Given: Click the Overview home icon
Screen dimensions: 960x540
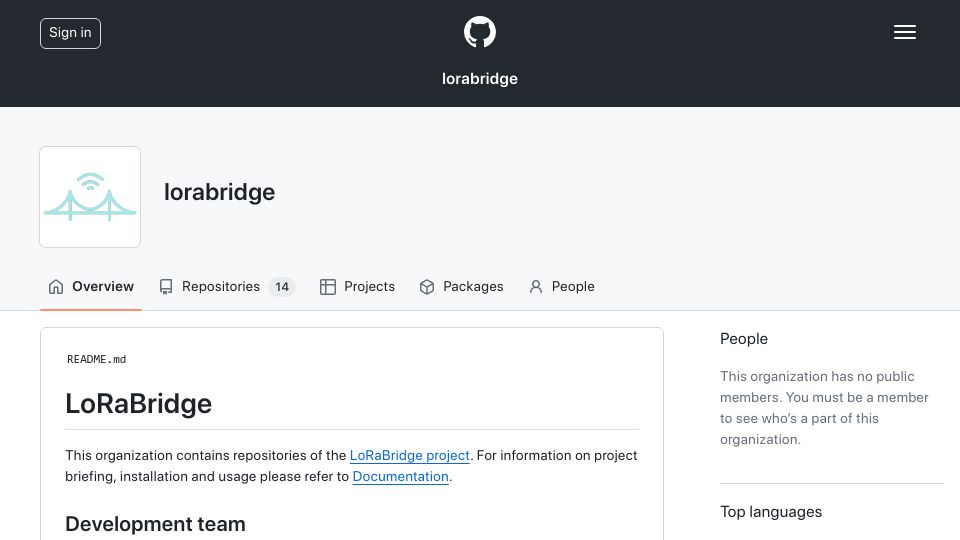Looking at the screenshot, I should pos(56,287).
